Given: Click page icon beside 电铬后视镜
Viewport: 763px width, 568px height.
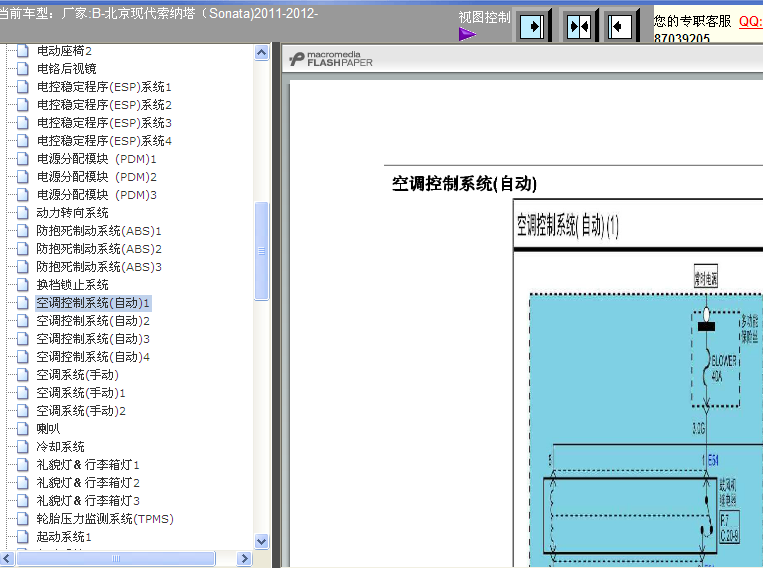Looking at the screenshot, I should (22, 69).
